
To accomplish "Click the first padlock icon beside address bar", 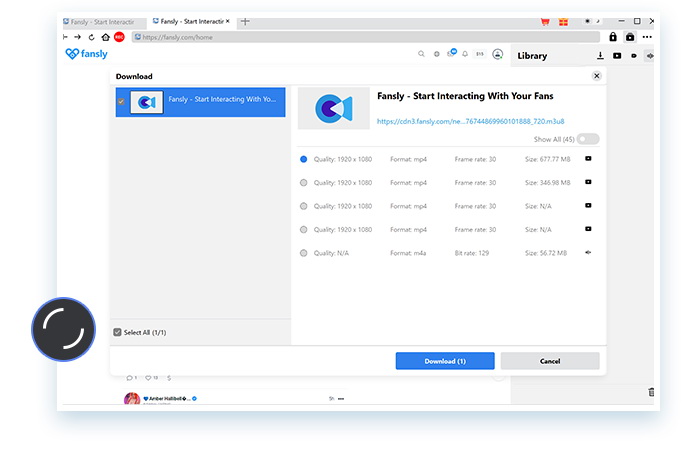I will 613,37.
